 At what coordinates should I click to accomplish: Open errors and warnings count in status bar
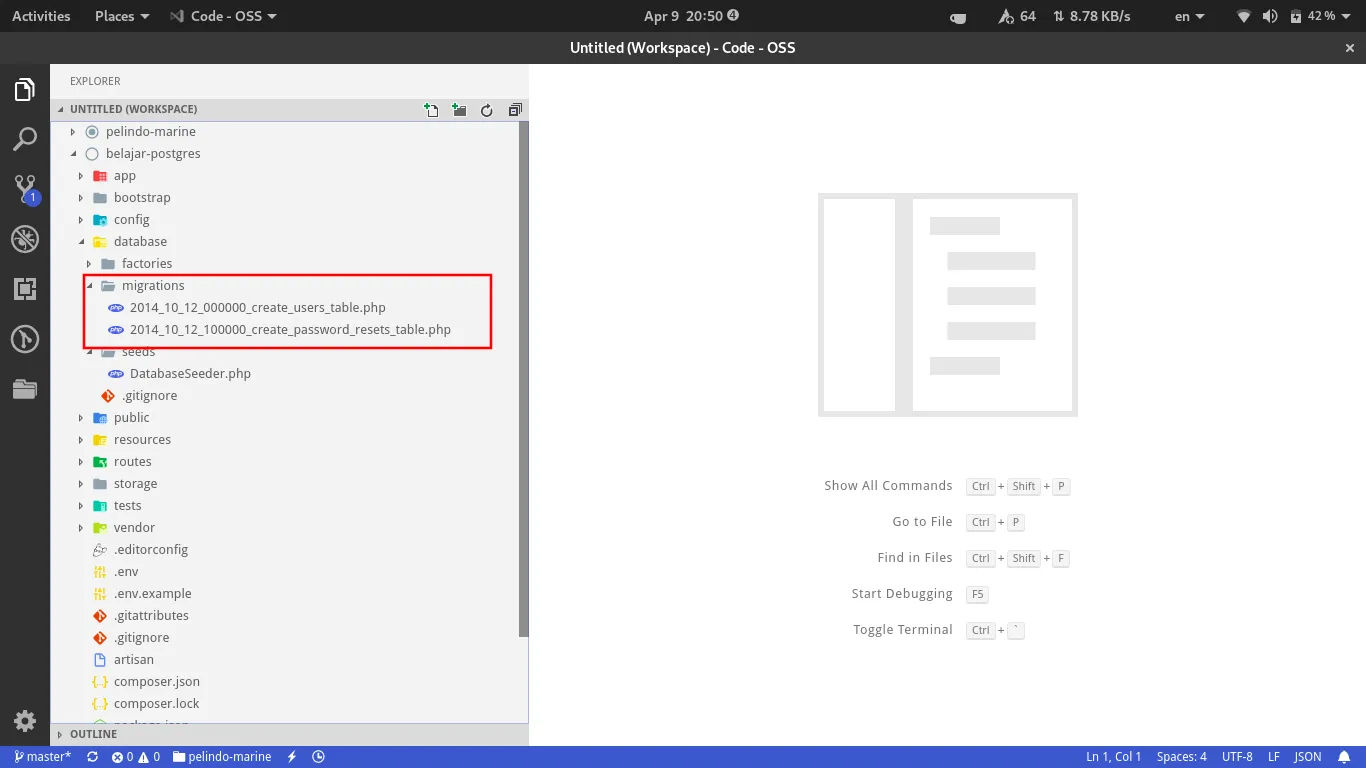click(136, 757)
